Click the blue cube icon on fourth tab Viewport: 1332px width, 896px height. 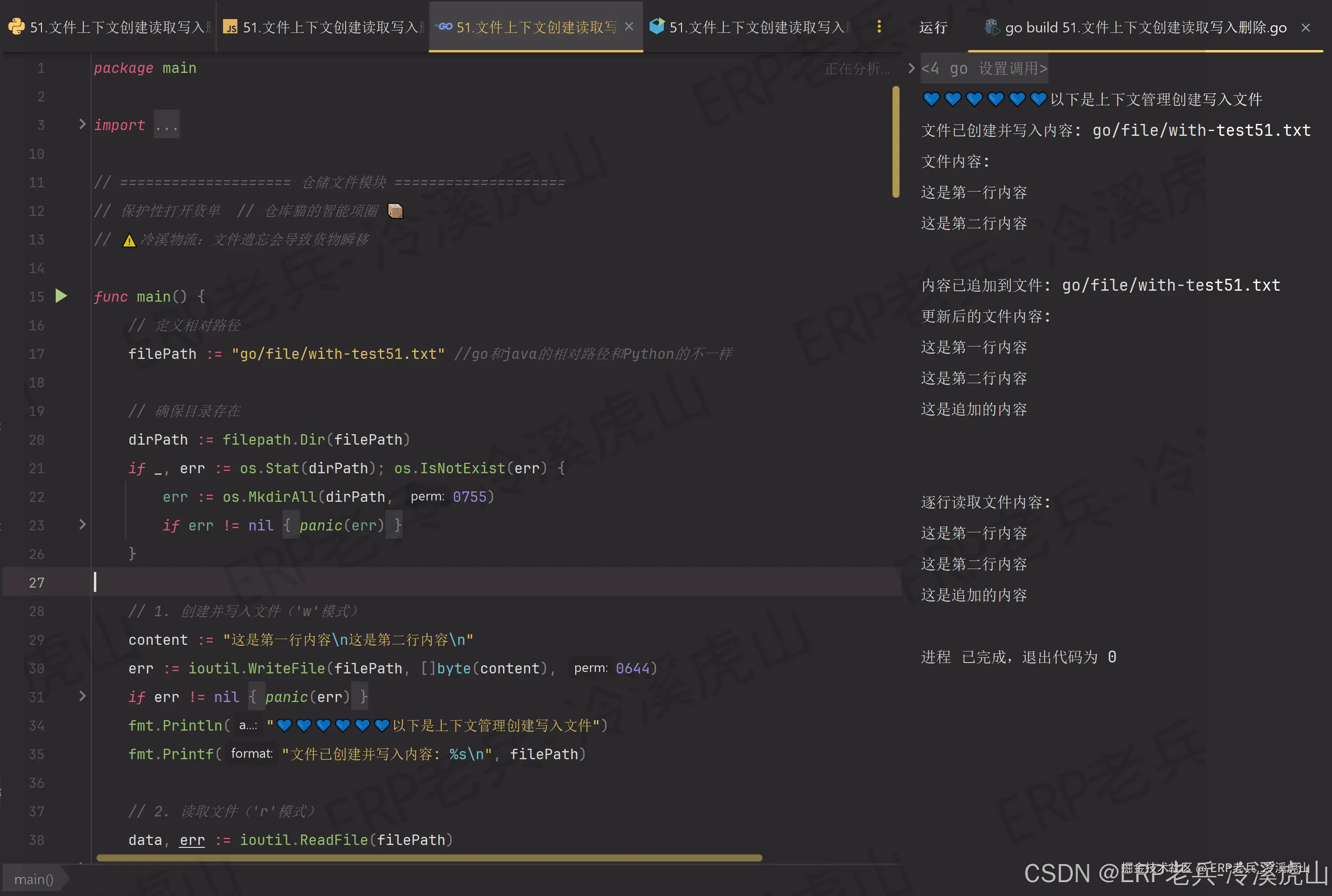tap(657, 26)
